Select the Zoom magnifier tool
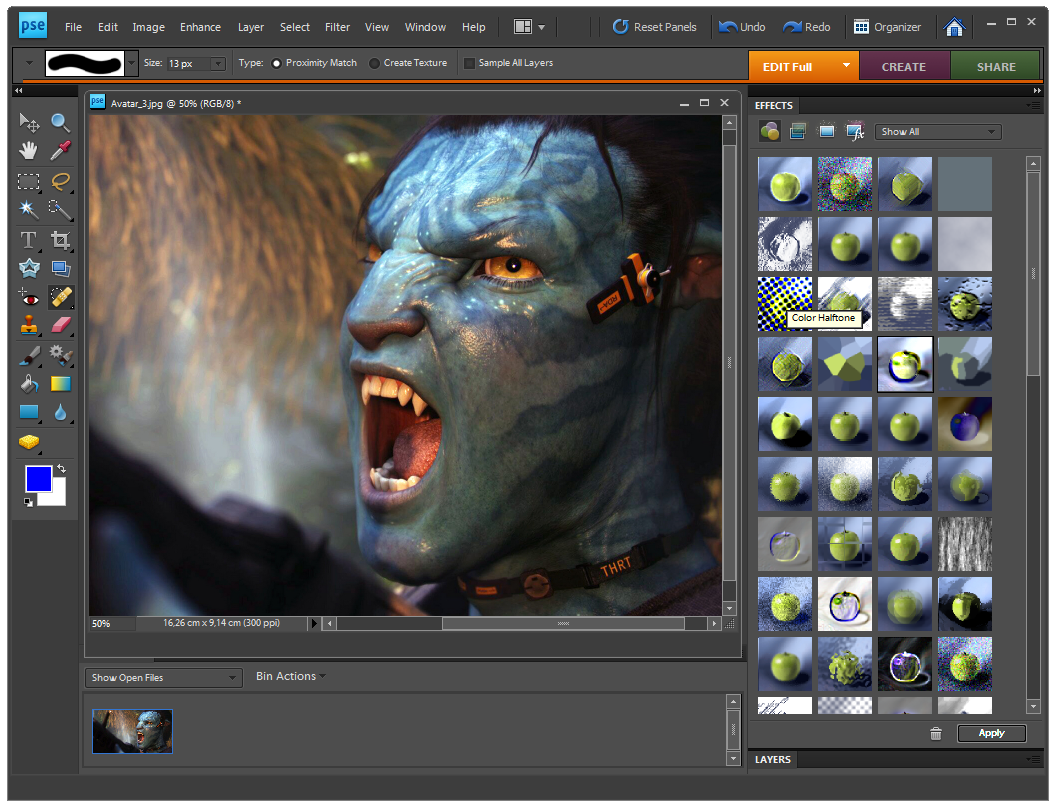This screenshot has height=810, width=1052. tap(60, 122)
